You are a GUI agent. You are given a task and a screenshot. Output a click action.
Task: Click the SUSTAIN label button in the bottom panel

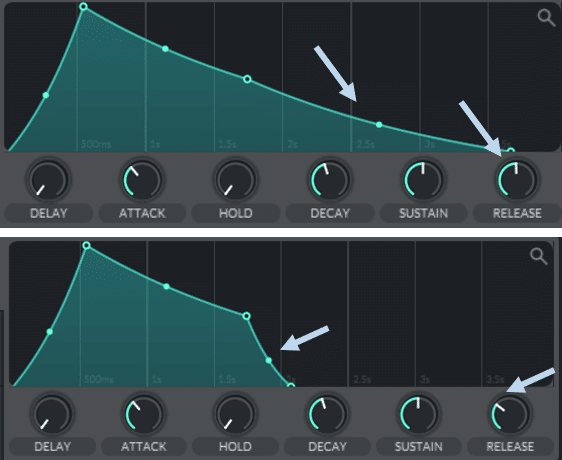pyautogui.click(x=419, y=447)
